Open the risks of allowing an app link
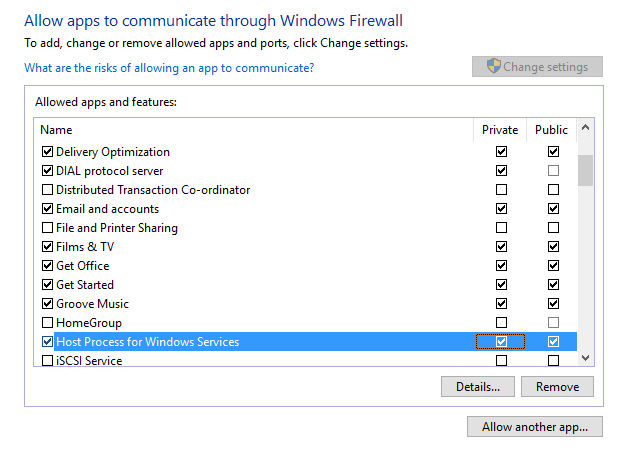The height and width of the screenshot is (451, 635). click(169, 68)
